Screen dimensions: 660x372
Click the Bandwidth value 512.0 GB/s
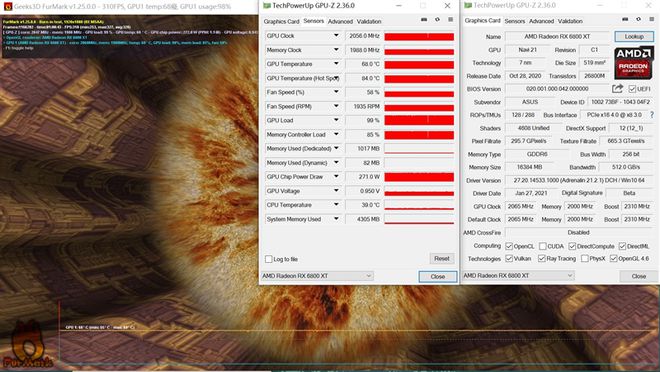coord(626,167)
